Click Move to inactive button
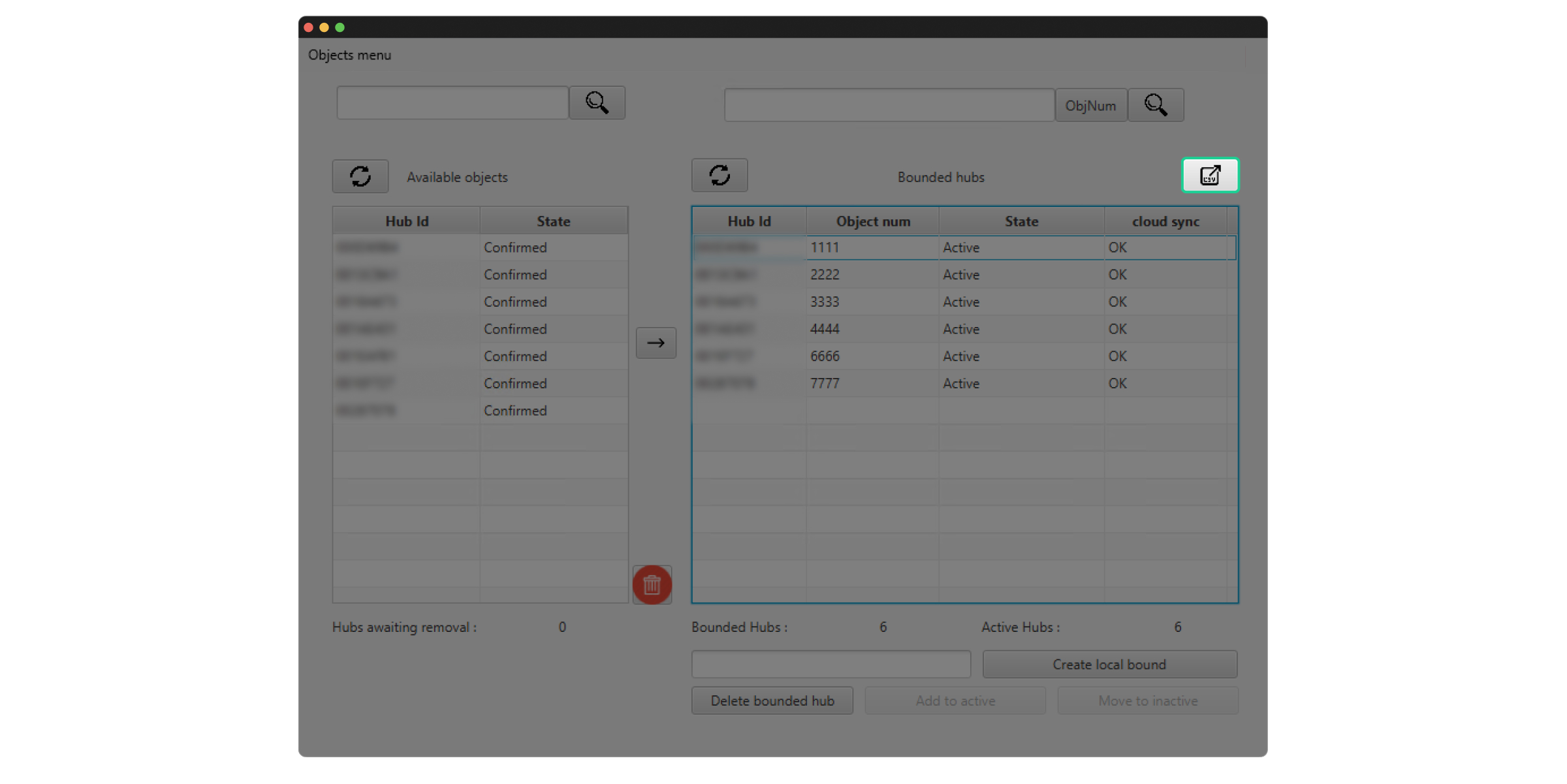The height and width of the screenshot is (784, 1567). tap(1148, 700)
